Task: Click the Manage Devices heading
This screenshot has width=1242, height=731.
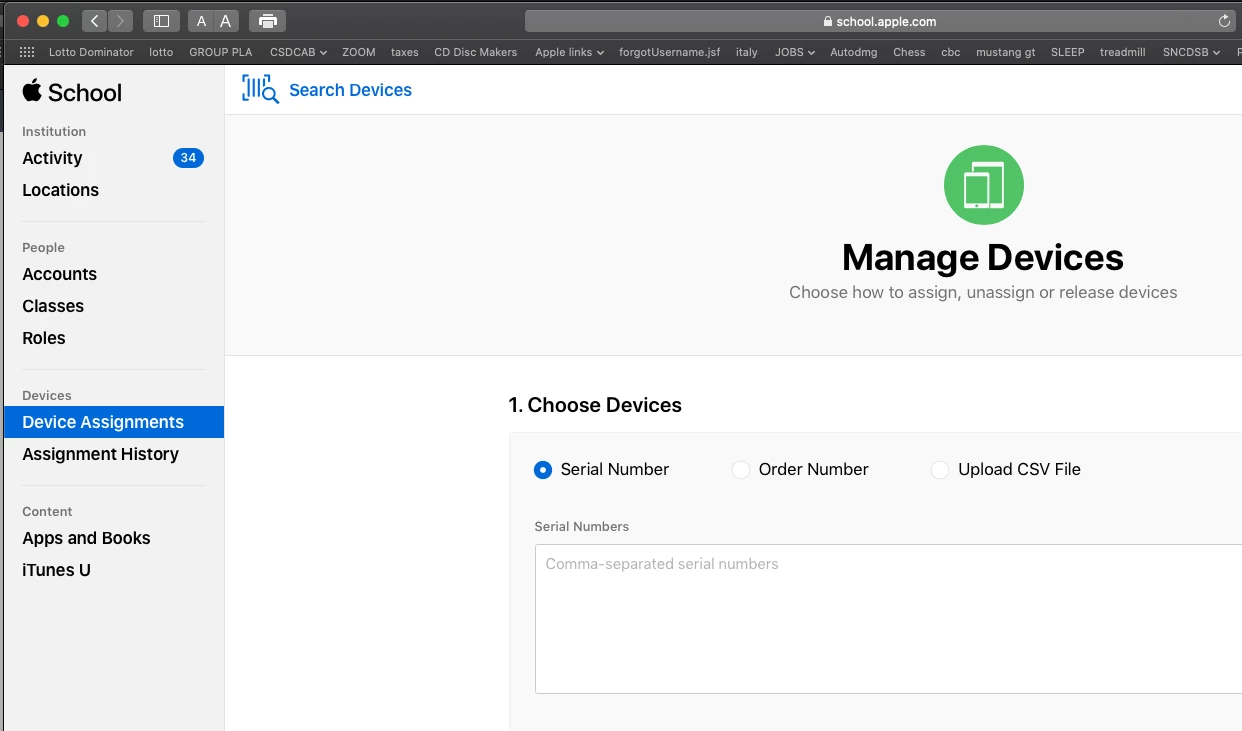Action: (983, 258)
